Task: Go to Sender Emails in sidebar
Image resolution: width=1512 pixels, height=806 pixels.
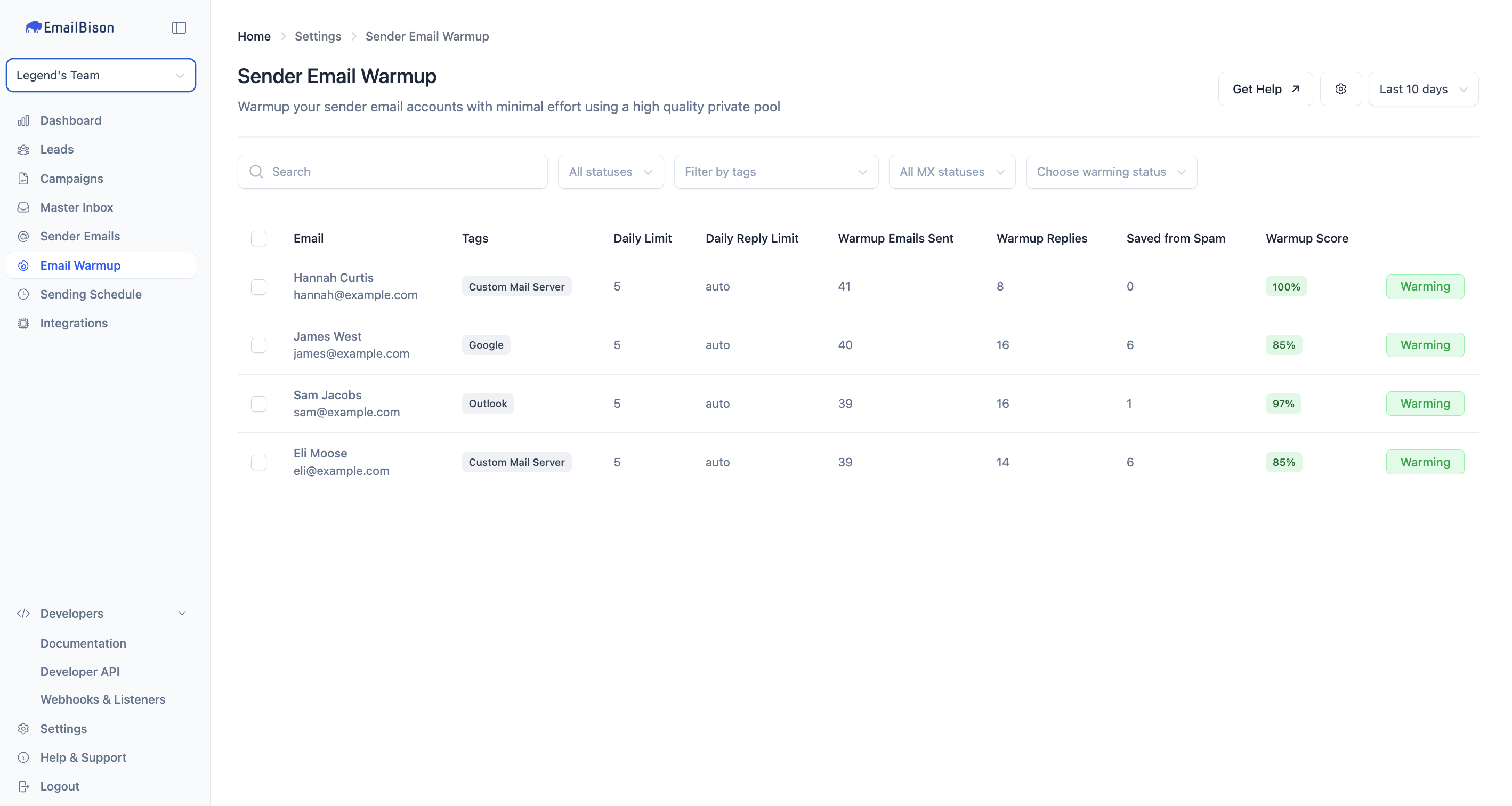Action: pyautogui.click(x=80, y=237)
